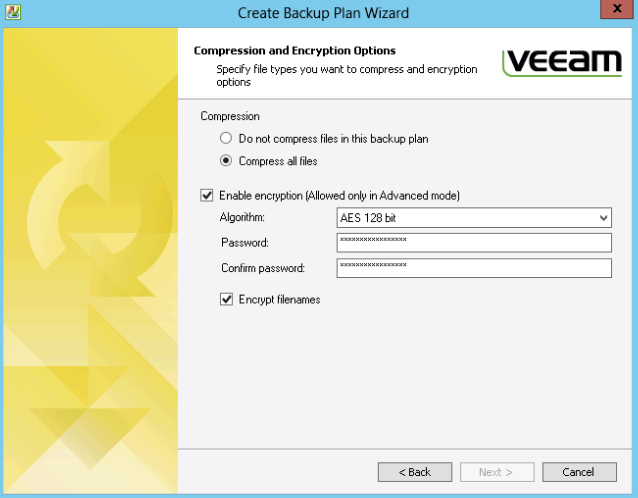Viewport: 638px width, 498px height.
Task: Click the 'Confirm password:' label
Action: [263, 268]
